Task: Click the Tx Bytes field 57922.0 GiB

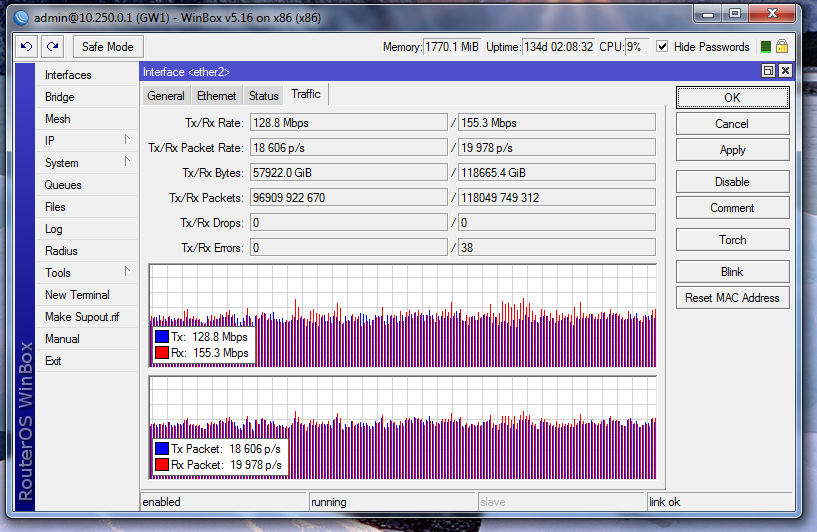Action: point(349,172)
